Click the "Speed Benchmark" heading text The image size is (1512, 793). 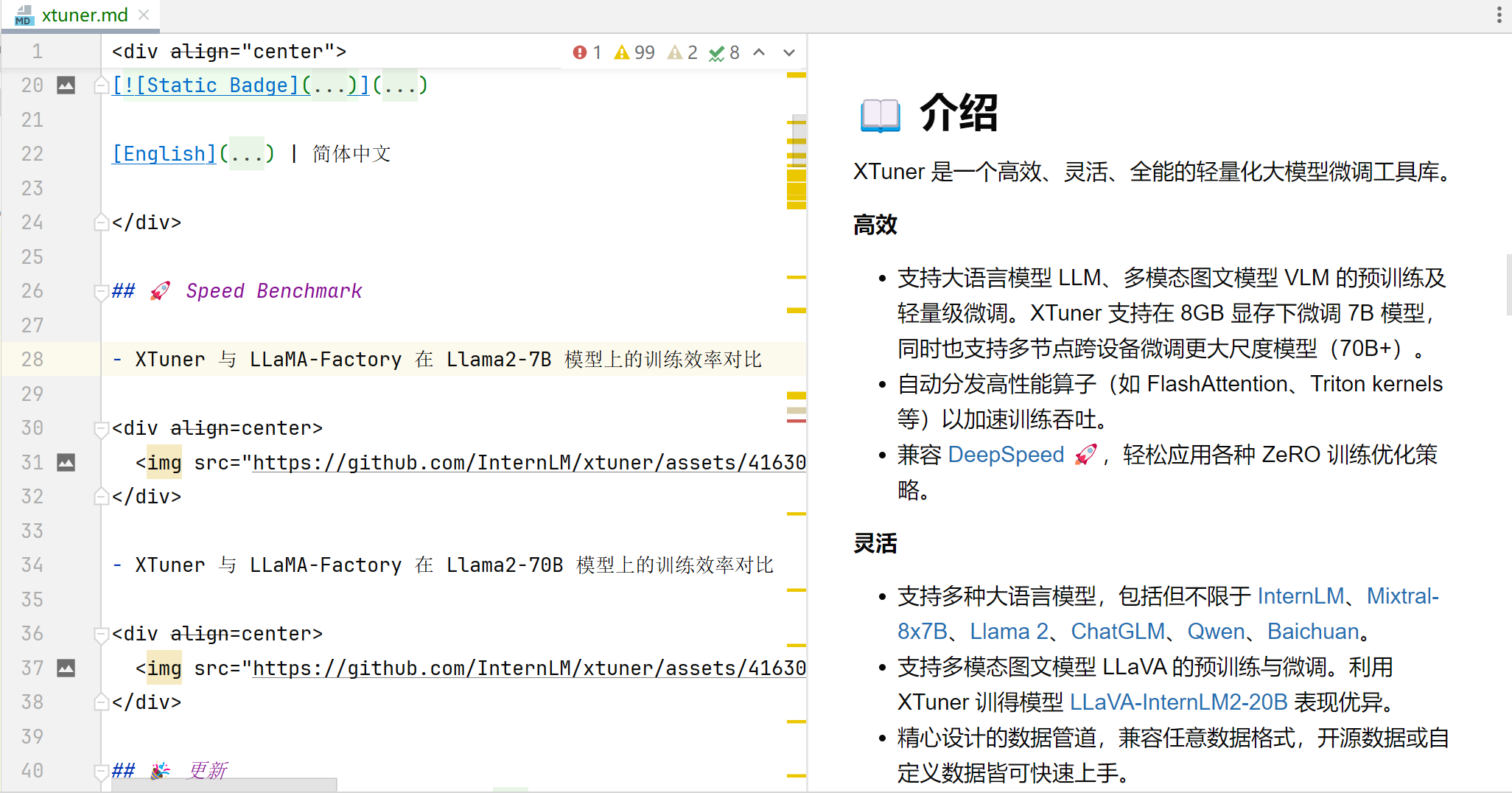click(x=273, y=291)
